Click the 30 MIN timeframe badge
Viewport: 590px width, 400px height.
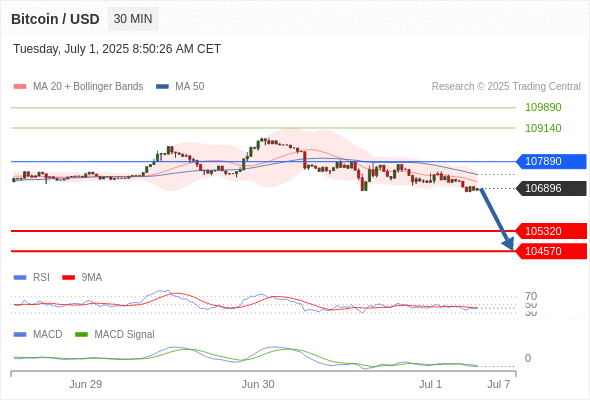pos(133,19)
